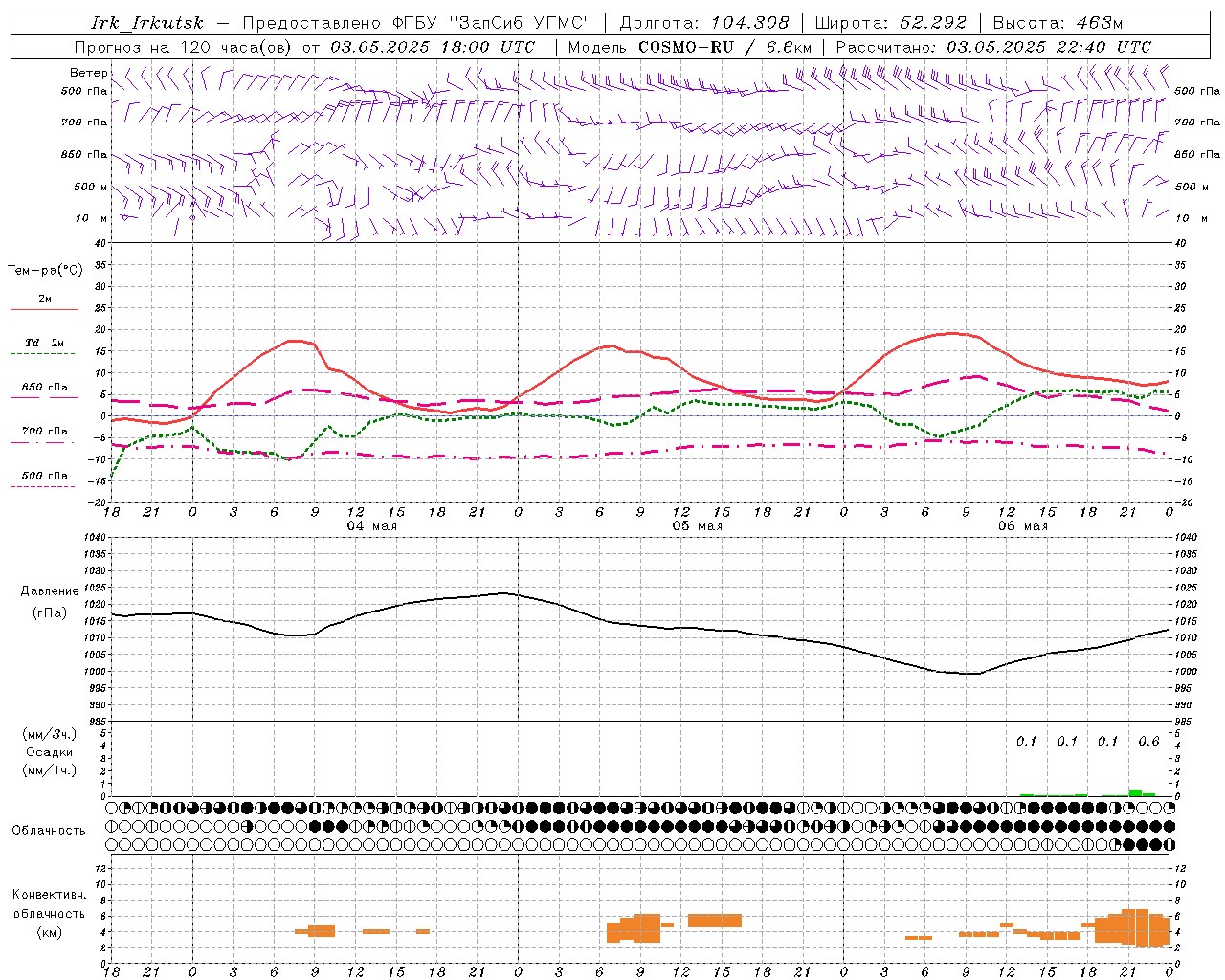Click the 700 гПа temperature legend entry

pyautogui.click(x=45, y=432)
